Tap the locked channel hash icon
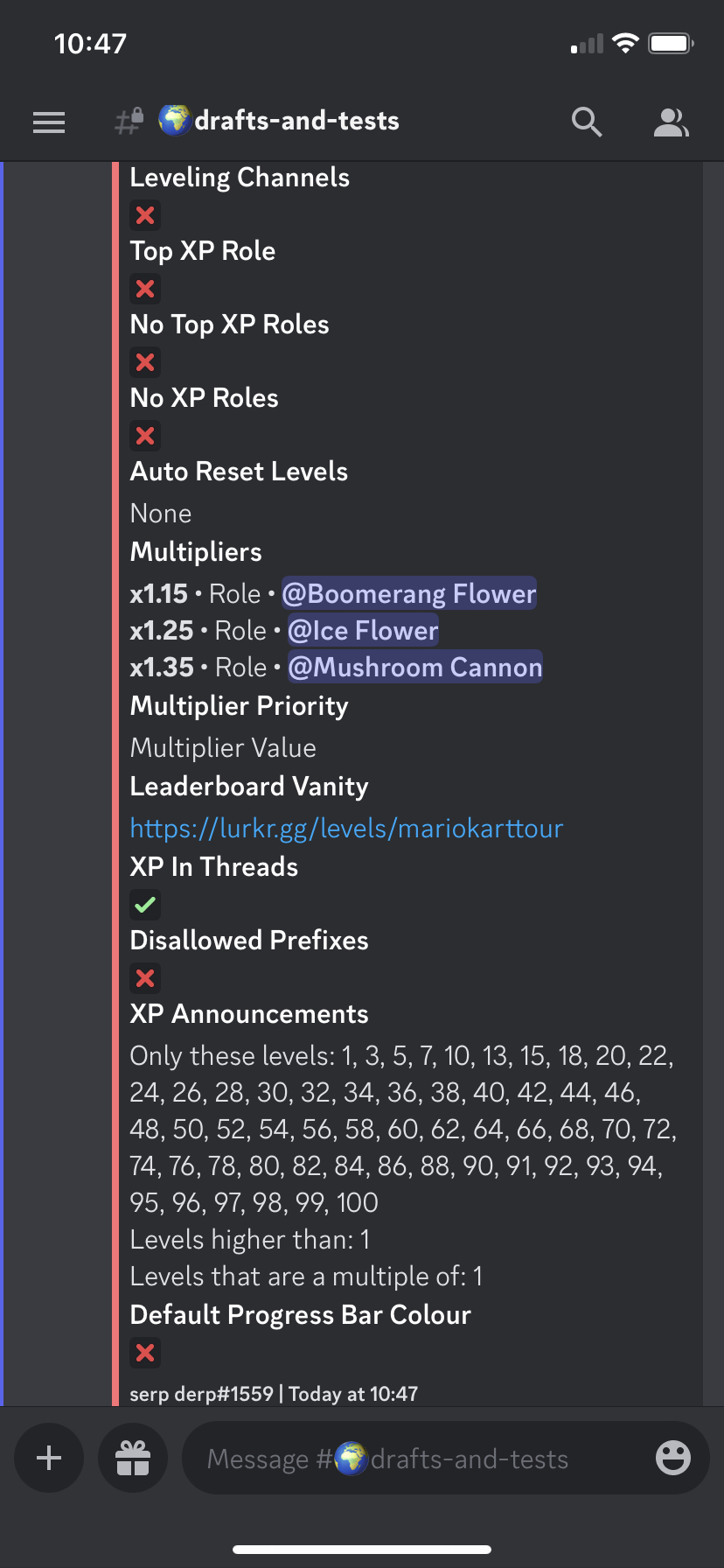The image size is (724, 1568). coord(129,121)
